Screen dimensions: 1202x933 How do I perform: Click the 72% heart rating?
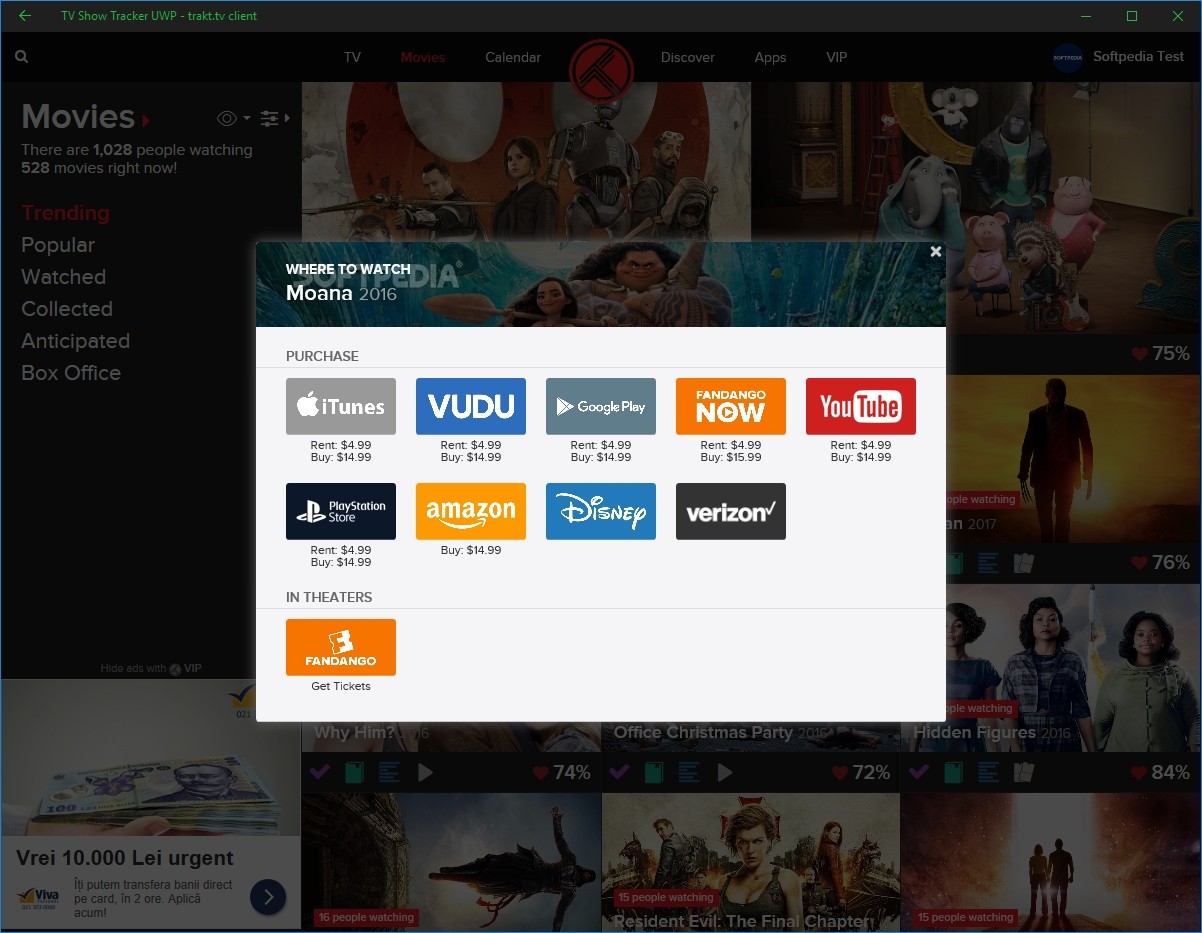pos(861,772)
